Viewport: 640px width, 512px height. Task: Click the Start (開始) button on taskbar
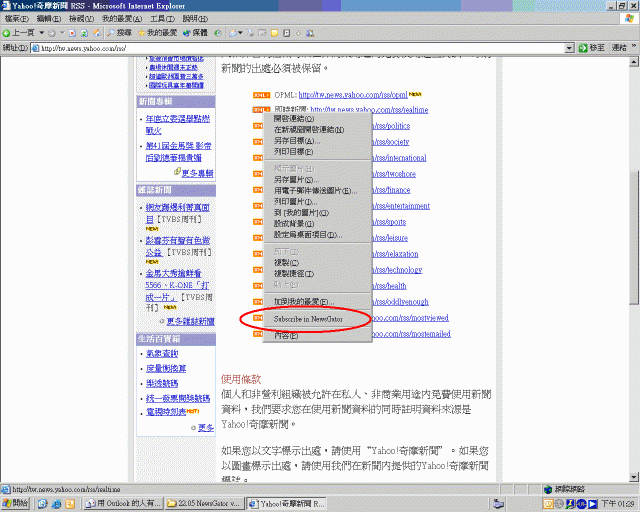click(17, 504)
